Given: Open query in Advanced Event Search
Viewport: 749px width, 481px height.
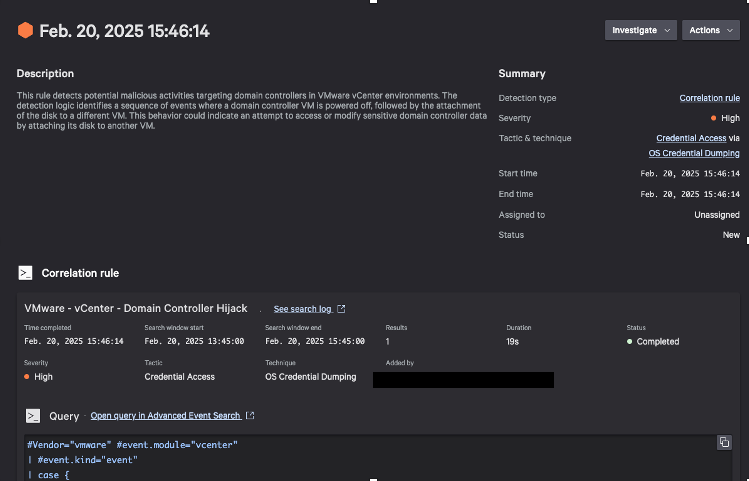Looking at the screenshot, I should click(x=165, y=415).
